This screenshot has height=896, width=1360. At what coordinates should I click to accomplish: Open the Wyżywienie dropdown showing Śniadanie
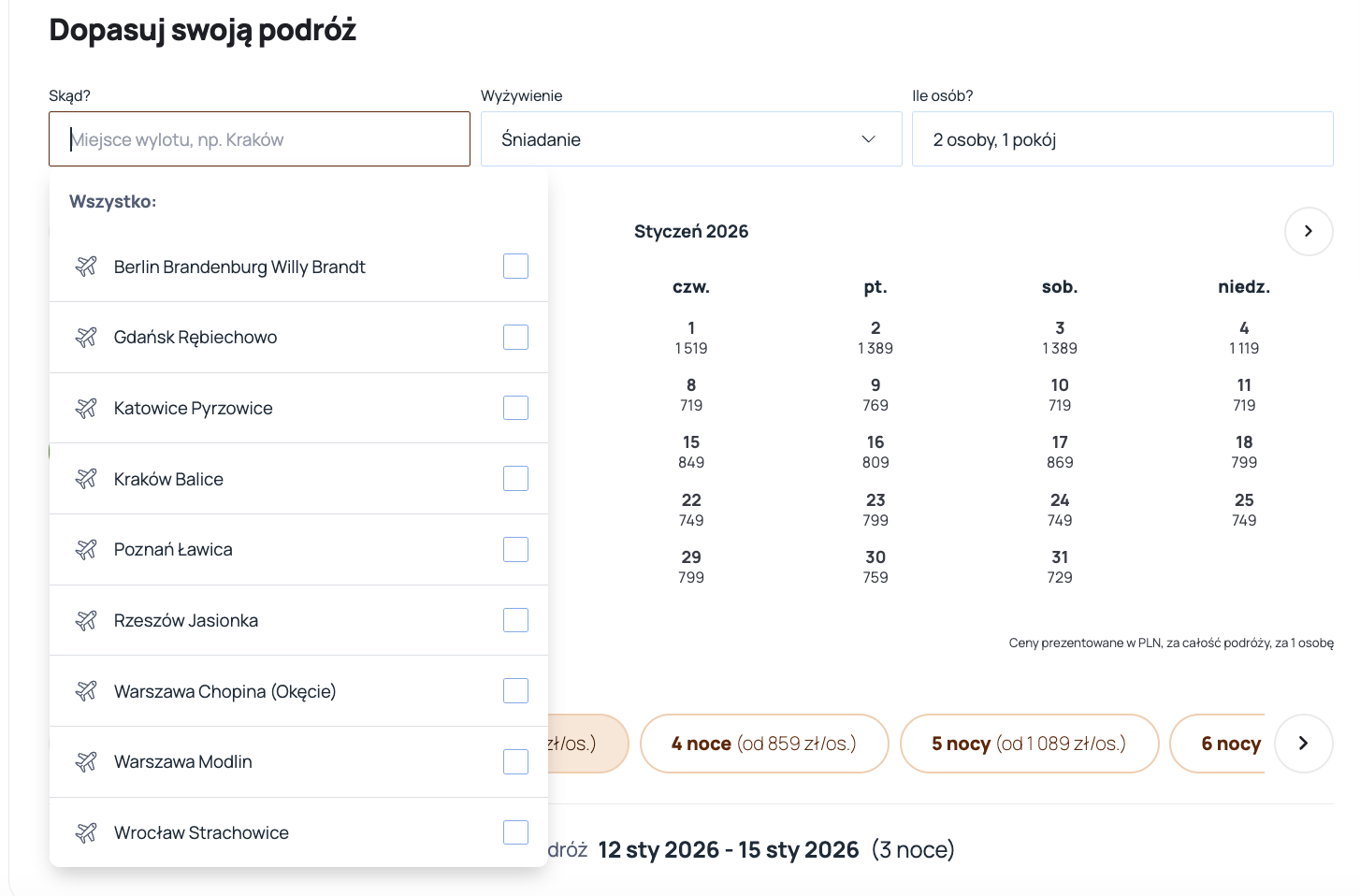[690, 139]
